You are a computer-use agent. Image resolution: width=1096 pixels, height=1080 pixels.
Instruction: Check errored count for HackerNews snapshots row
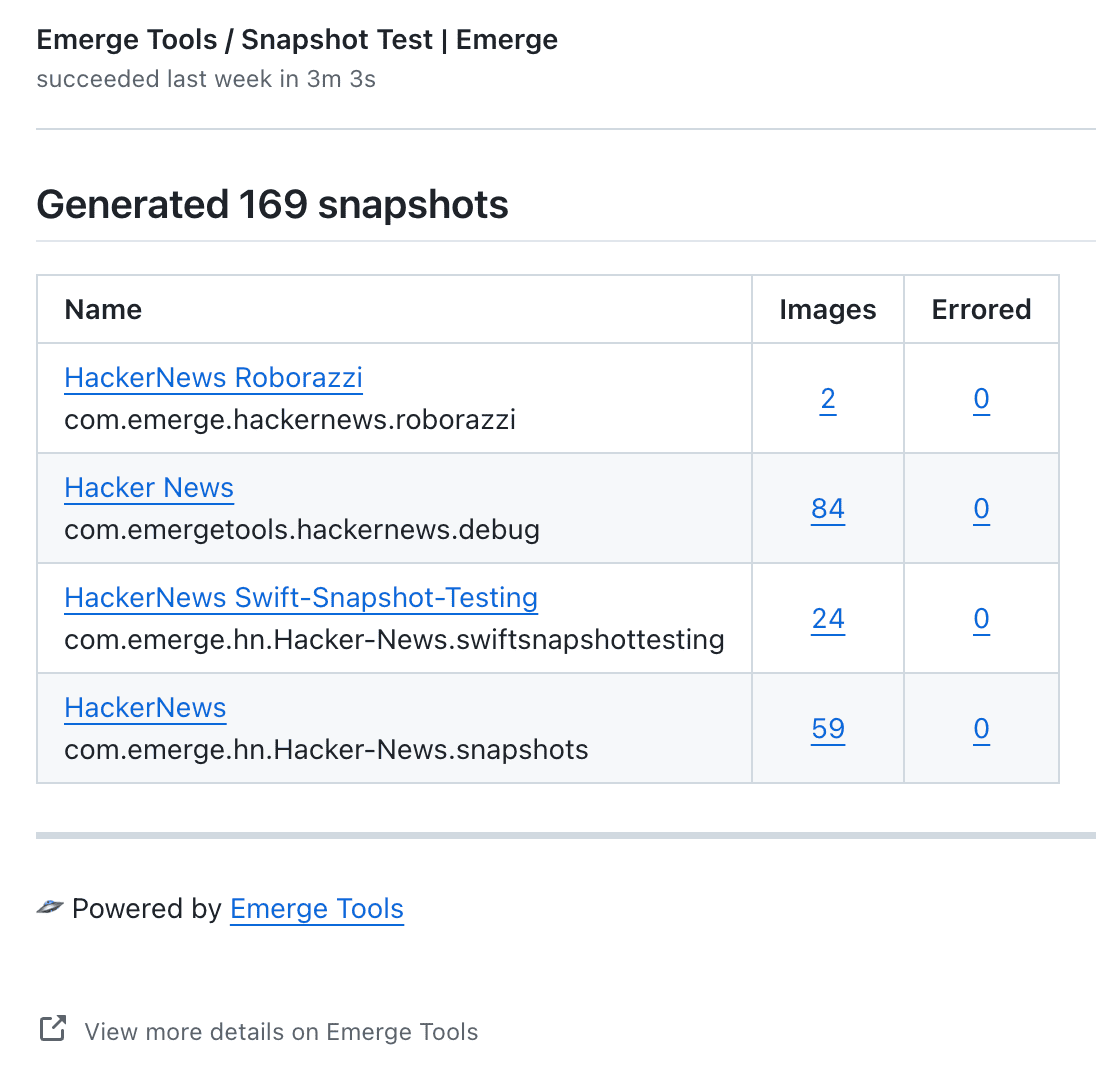tap(981, 728)
